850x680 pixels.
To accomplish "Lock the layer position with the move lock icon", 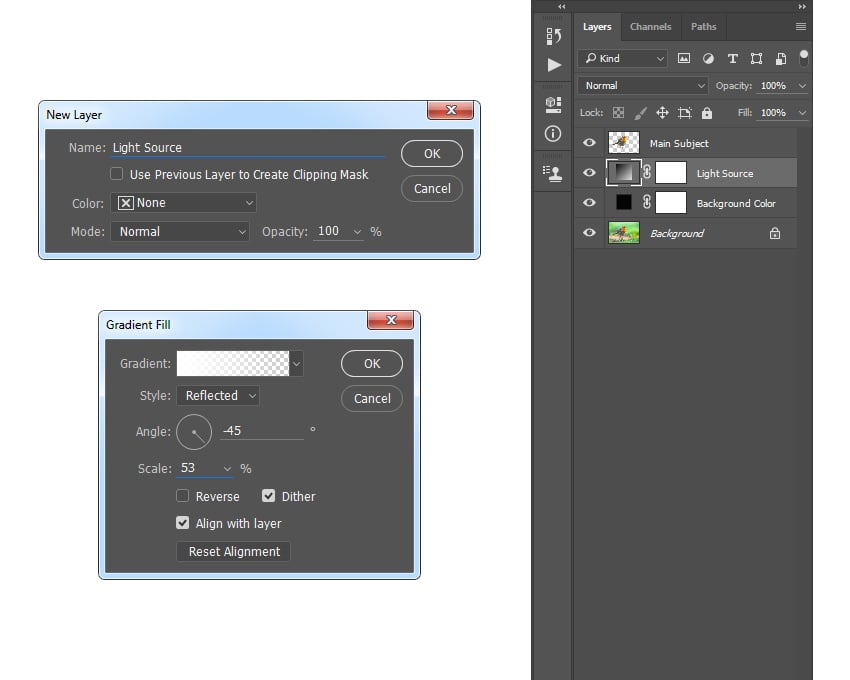I will (663, 112).
